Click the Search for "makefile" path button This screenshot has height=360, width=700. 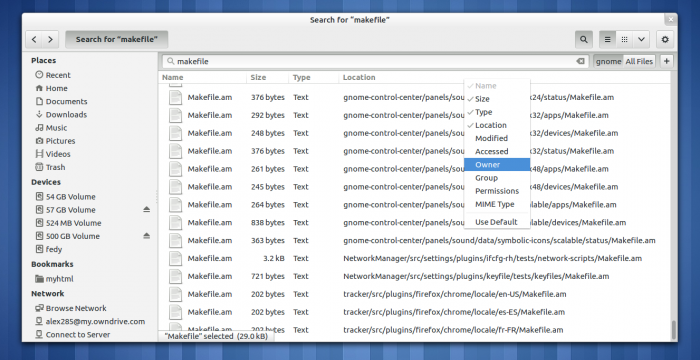click(117, 39)
